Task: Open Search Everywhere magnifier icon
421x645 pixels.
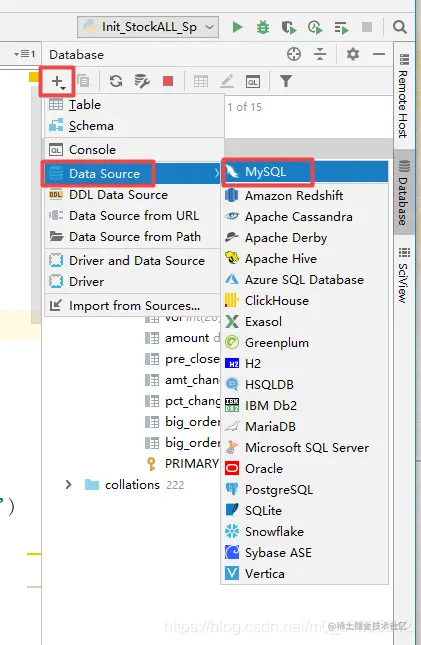Action: (x=399, y=27)
